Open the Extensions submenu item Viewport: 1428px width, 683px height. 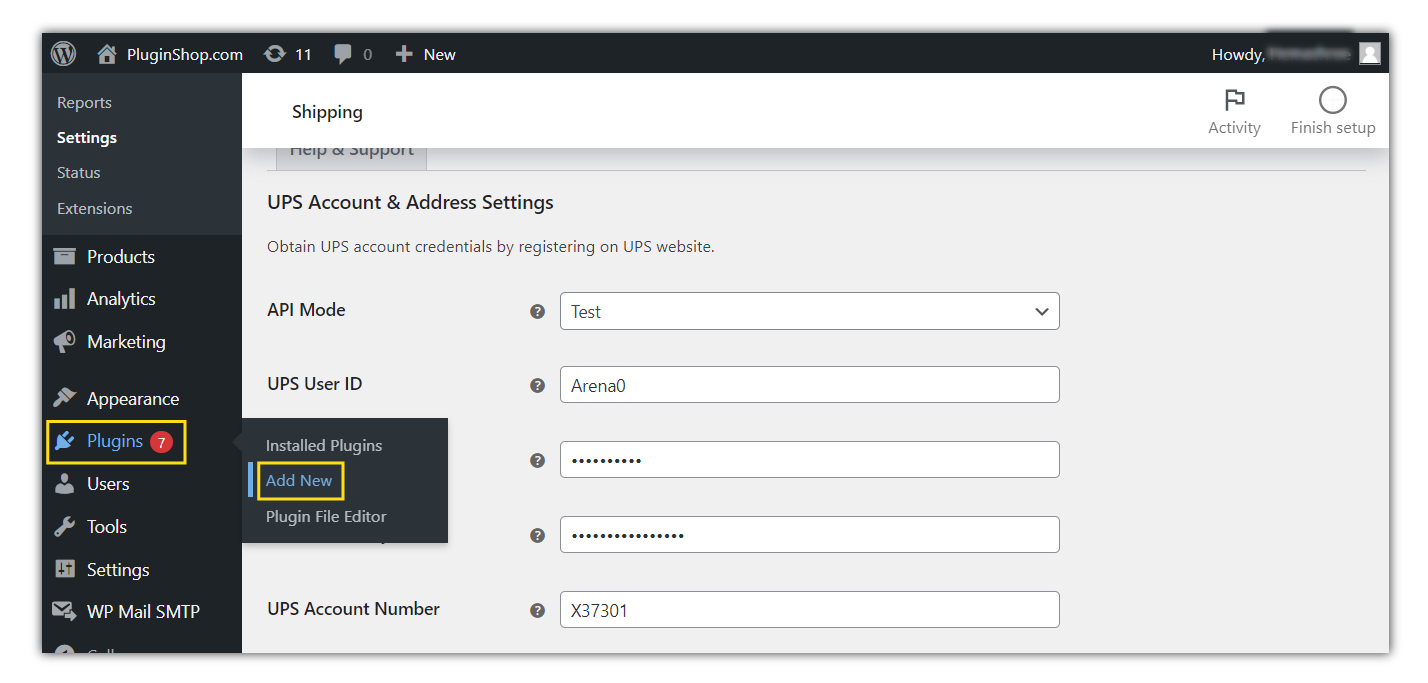click(x=95, y=208)
